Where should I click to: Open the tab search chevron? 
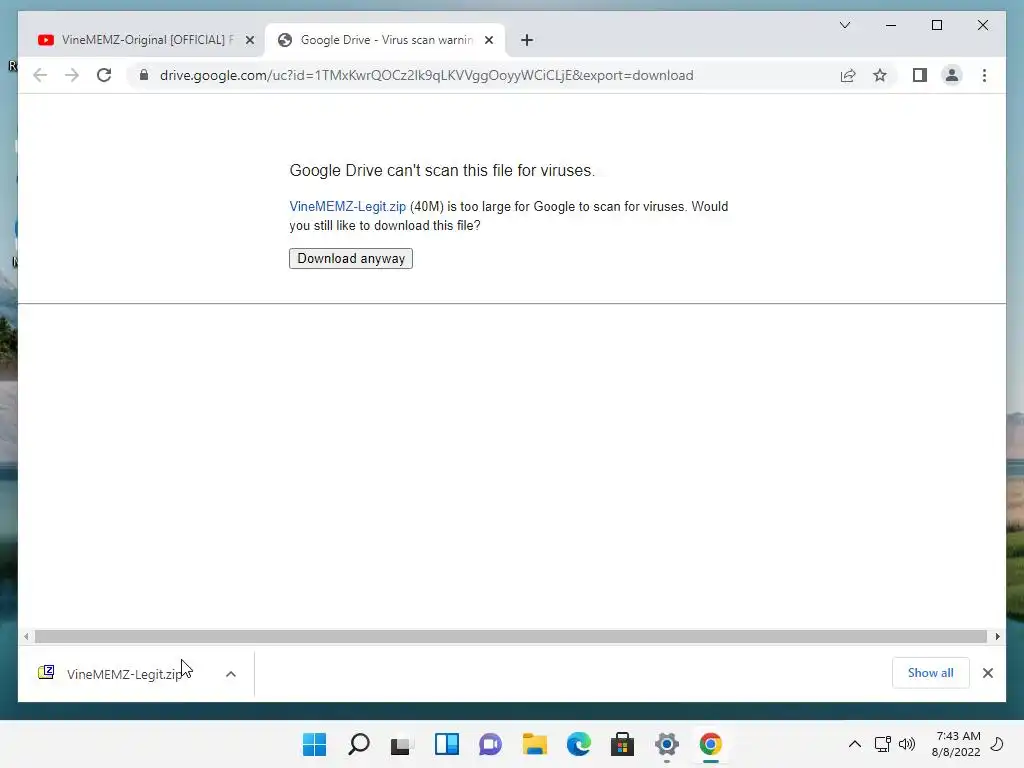tap(844, 25)
